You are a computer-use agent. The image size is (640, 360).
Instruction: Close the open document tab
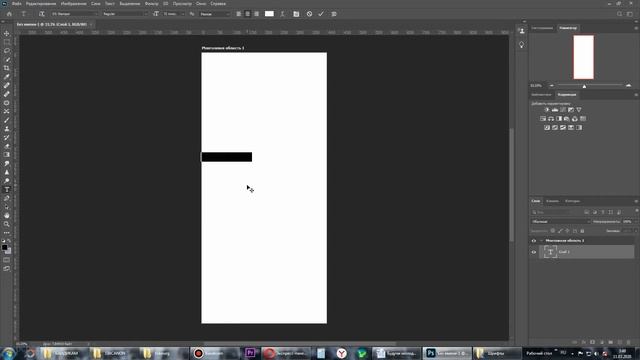[x=91, y=24]
